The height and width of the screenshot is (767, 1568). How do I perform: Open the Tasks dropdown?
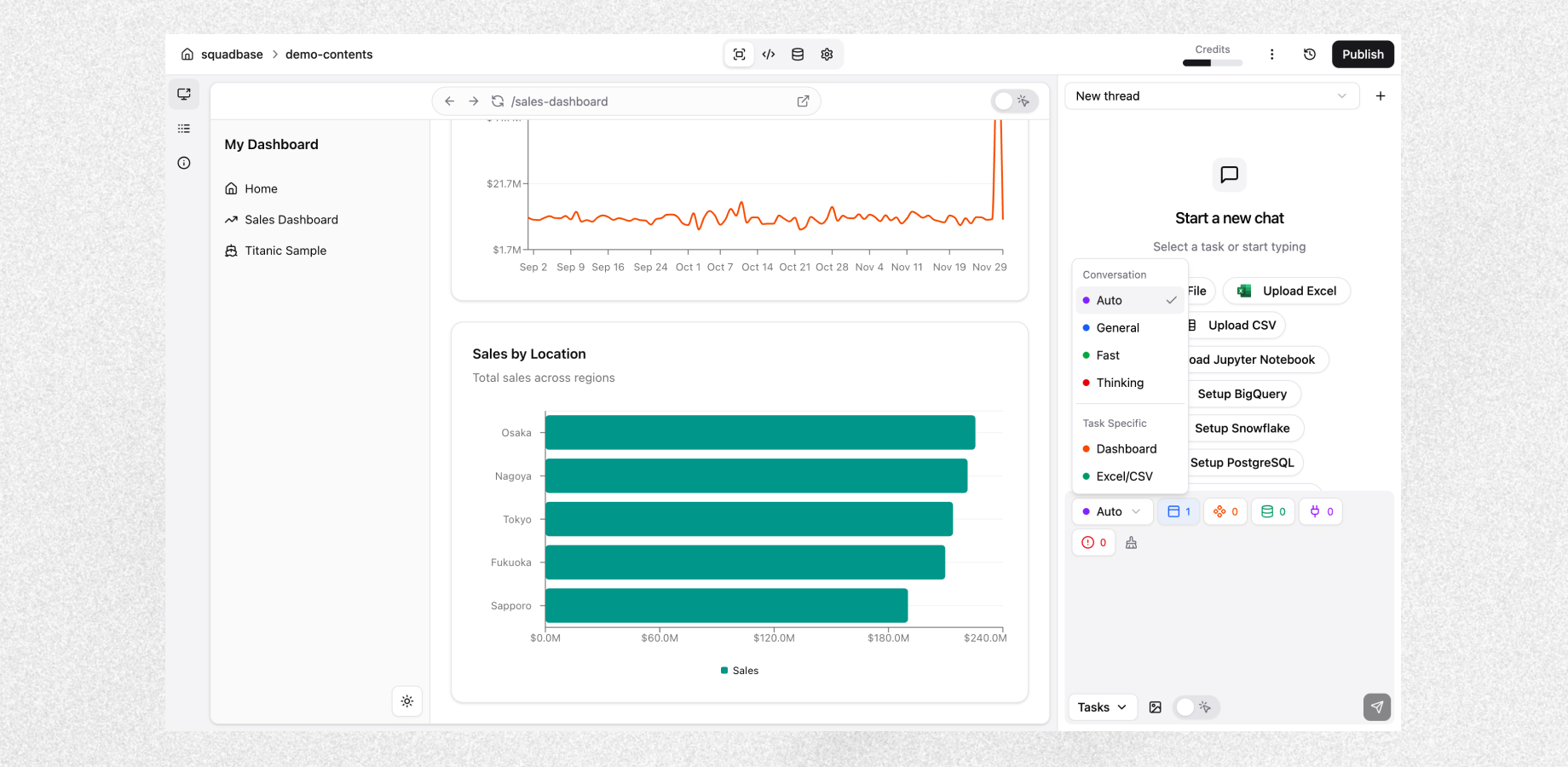tap(1102, 707)
